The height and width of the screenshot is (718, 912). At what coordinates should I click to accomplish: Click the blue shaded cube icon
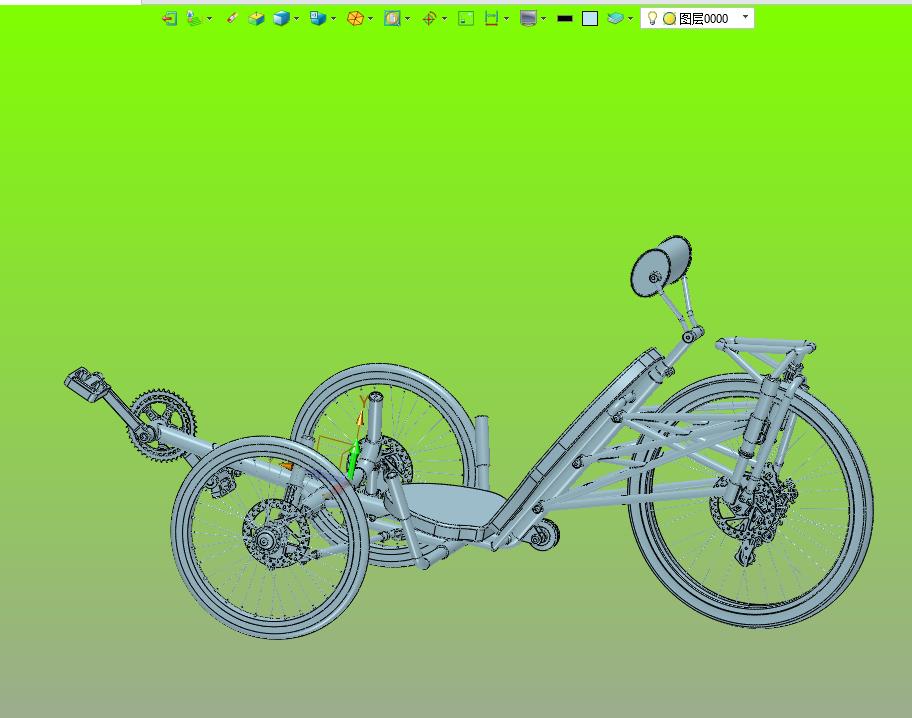tap(282, 18)
